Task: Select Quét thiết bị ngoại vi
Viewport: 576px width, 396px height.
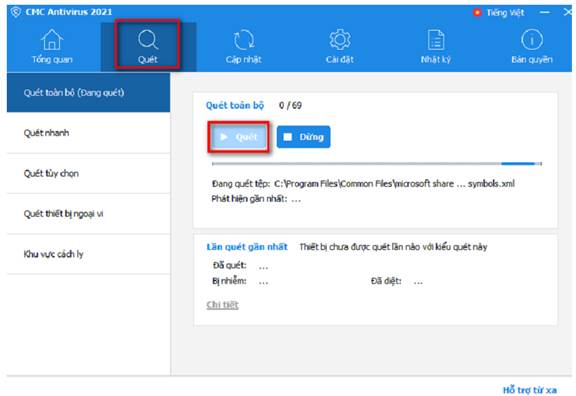Action: (x=88, y=213)
